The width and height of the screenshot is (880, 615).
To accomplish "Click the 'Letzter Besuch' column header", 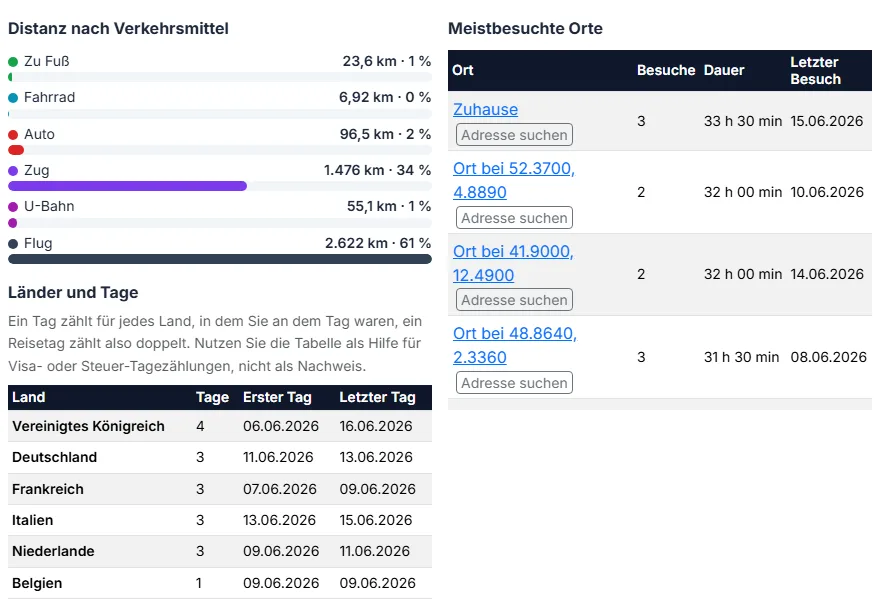I will [x=815, y=71].
